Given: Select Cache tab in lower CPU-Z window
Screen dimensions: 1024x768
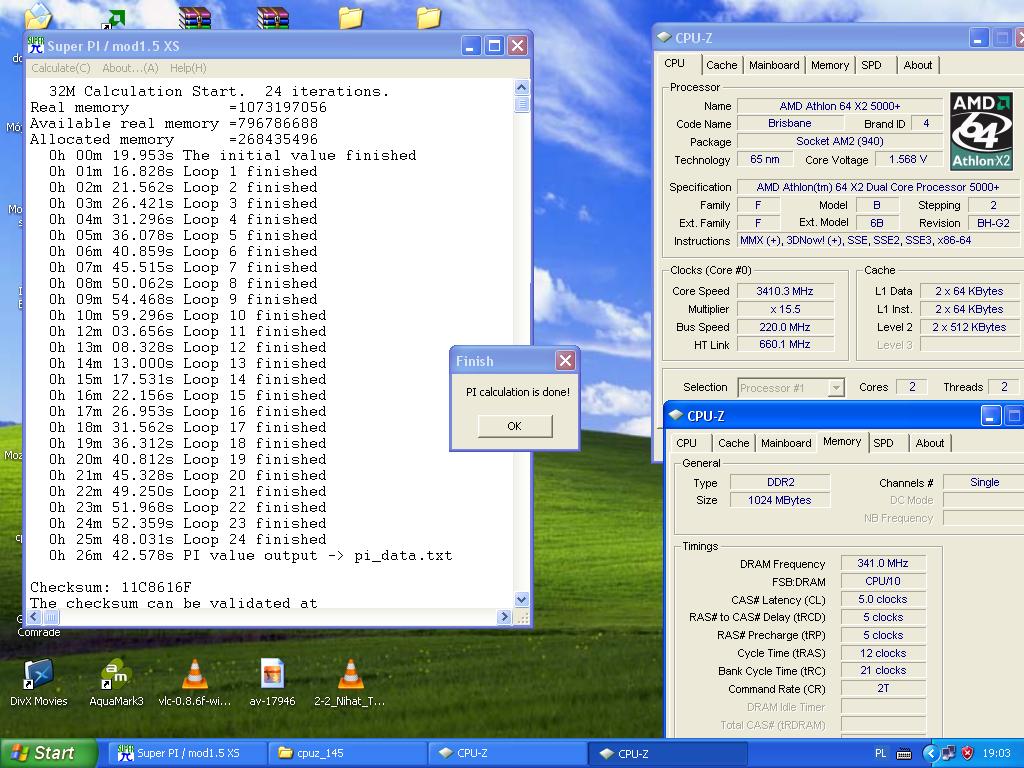Looking at the screenshot, I should (733, 443).
